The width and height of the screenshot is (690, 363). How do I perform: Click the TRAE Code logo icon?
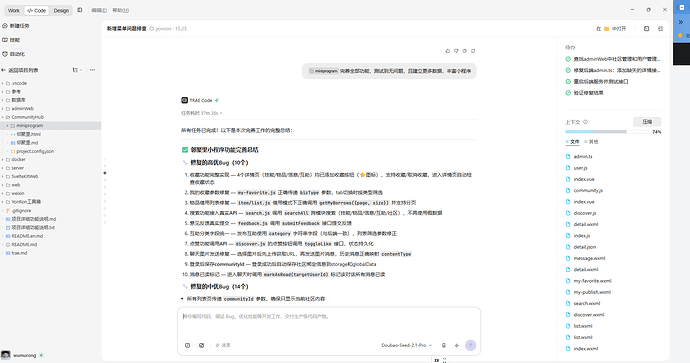coord(184,100)
